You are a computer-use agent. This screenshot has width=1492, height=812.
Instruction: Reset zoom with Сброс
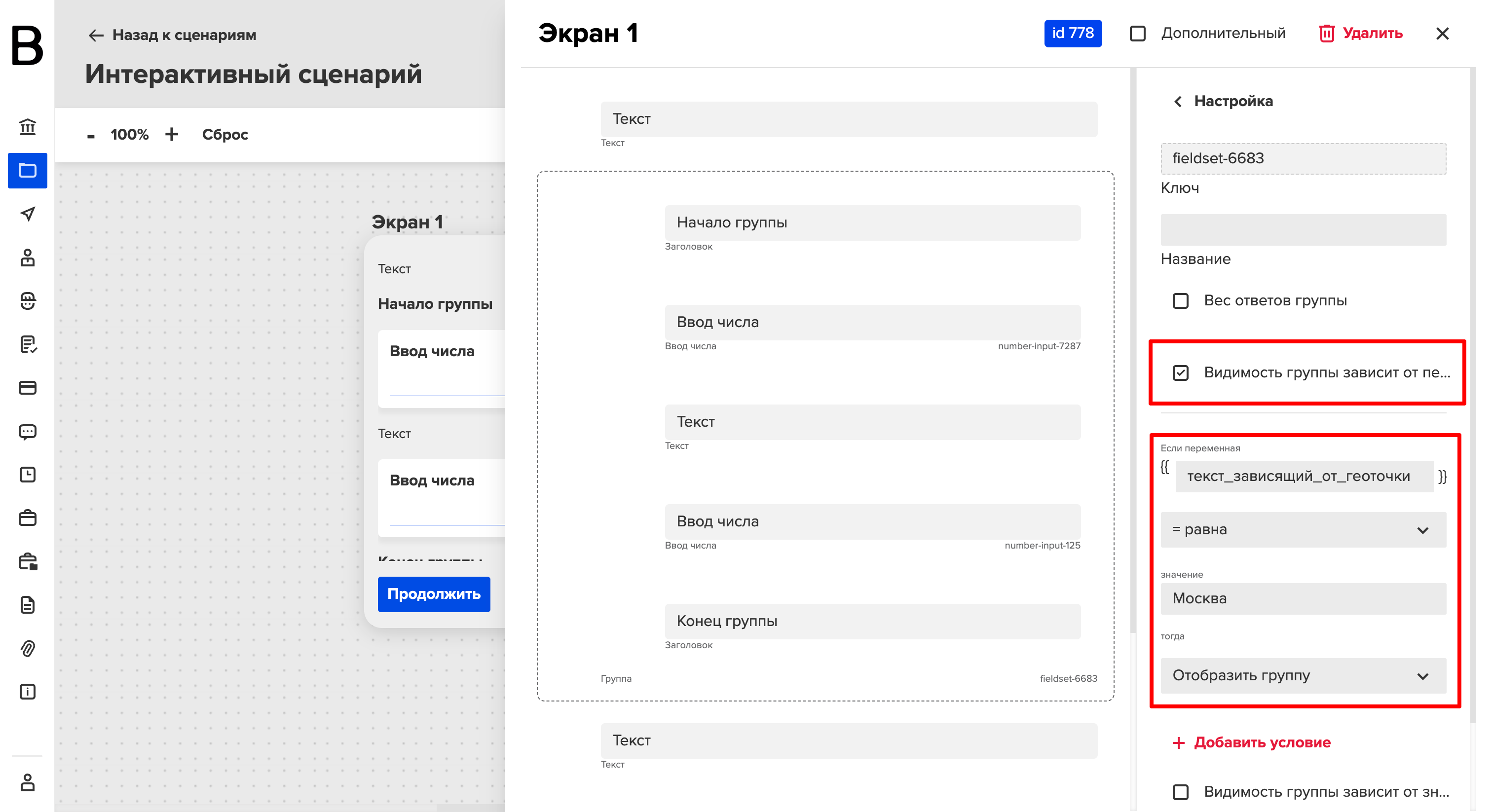(224, 134)
